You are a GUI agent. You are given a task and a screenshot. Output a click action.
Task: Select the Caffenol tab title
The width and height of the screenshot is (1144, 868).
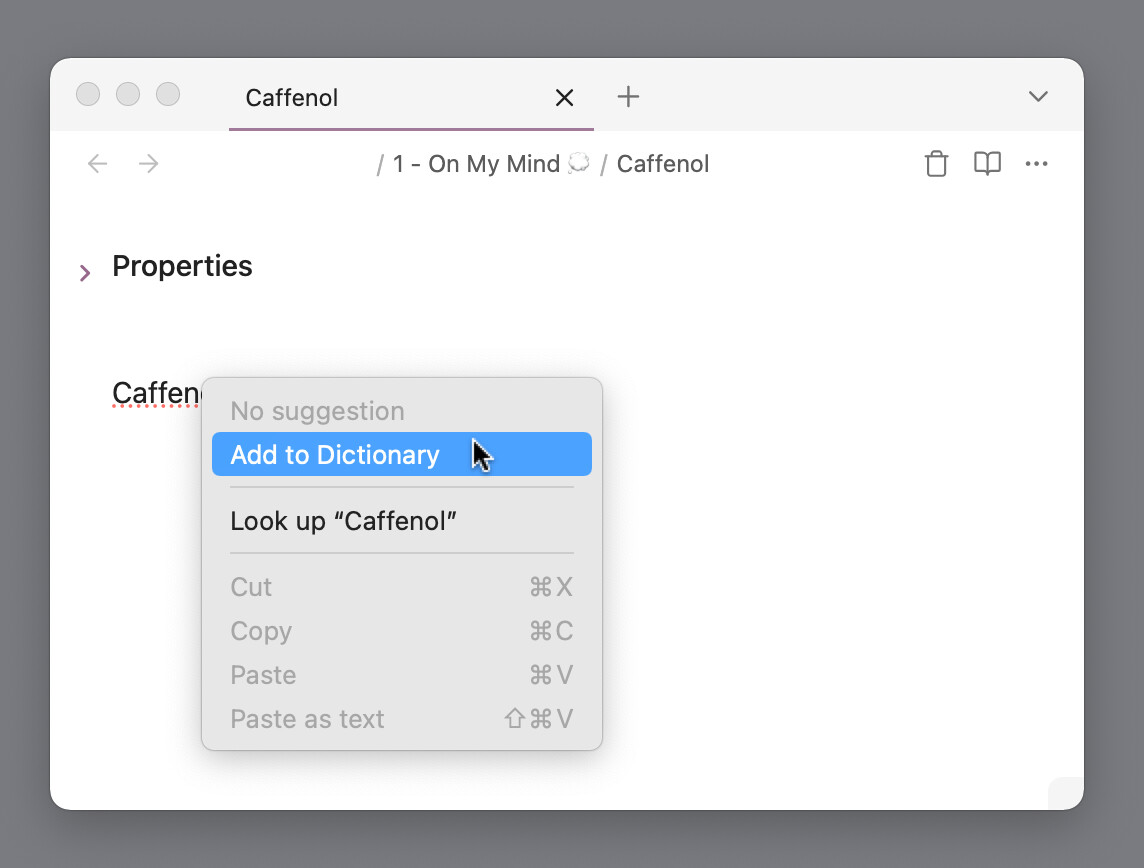pyautogui.click(x=292, y=98)
